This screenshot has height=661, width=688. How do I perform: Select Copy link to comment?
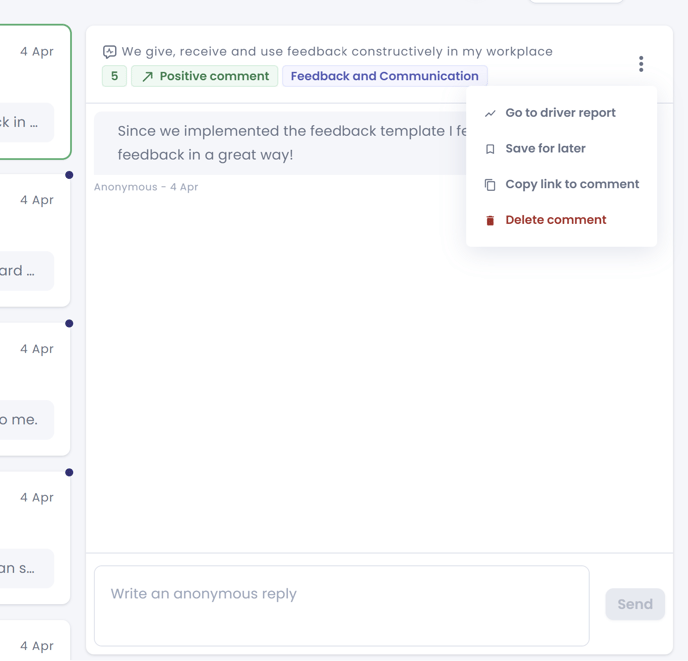click(x=561, y=184)
